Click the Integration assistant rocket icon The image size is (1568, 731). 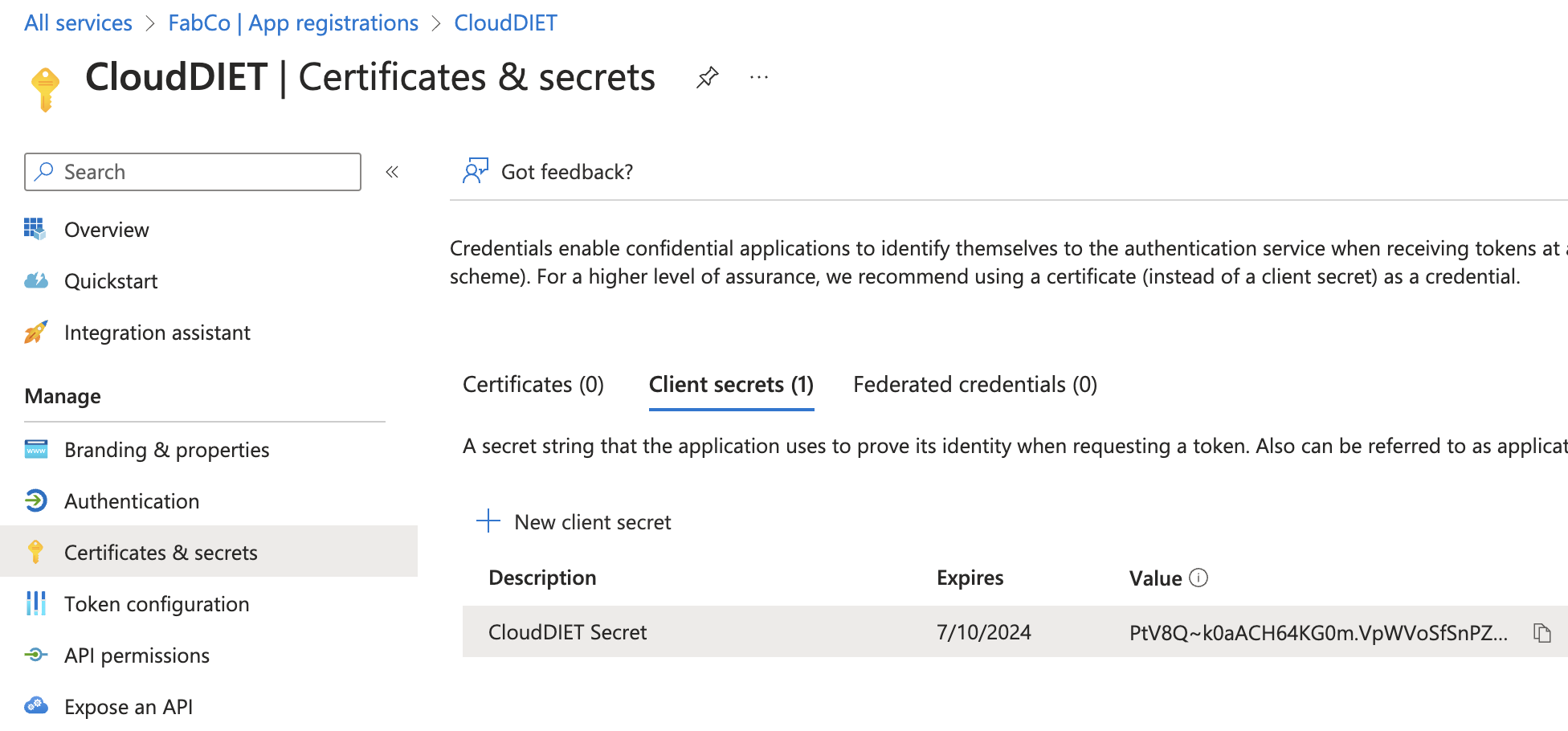[35, 333]
